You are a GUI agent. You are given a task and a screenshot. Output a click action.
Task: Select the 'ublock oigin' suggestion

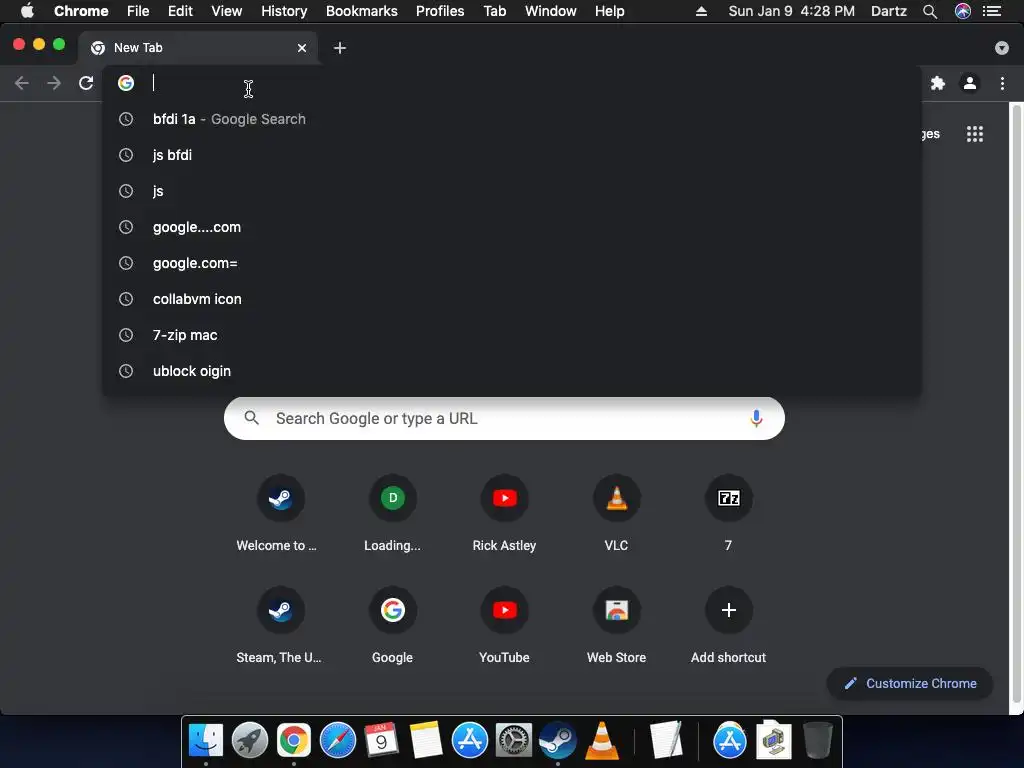point(512,371)
